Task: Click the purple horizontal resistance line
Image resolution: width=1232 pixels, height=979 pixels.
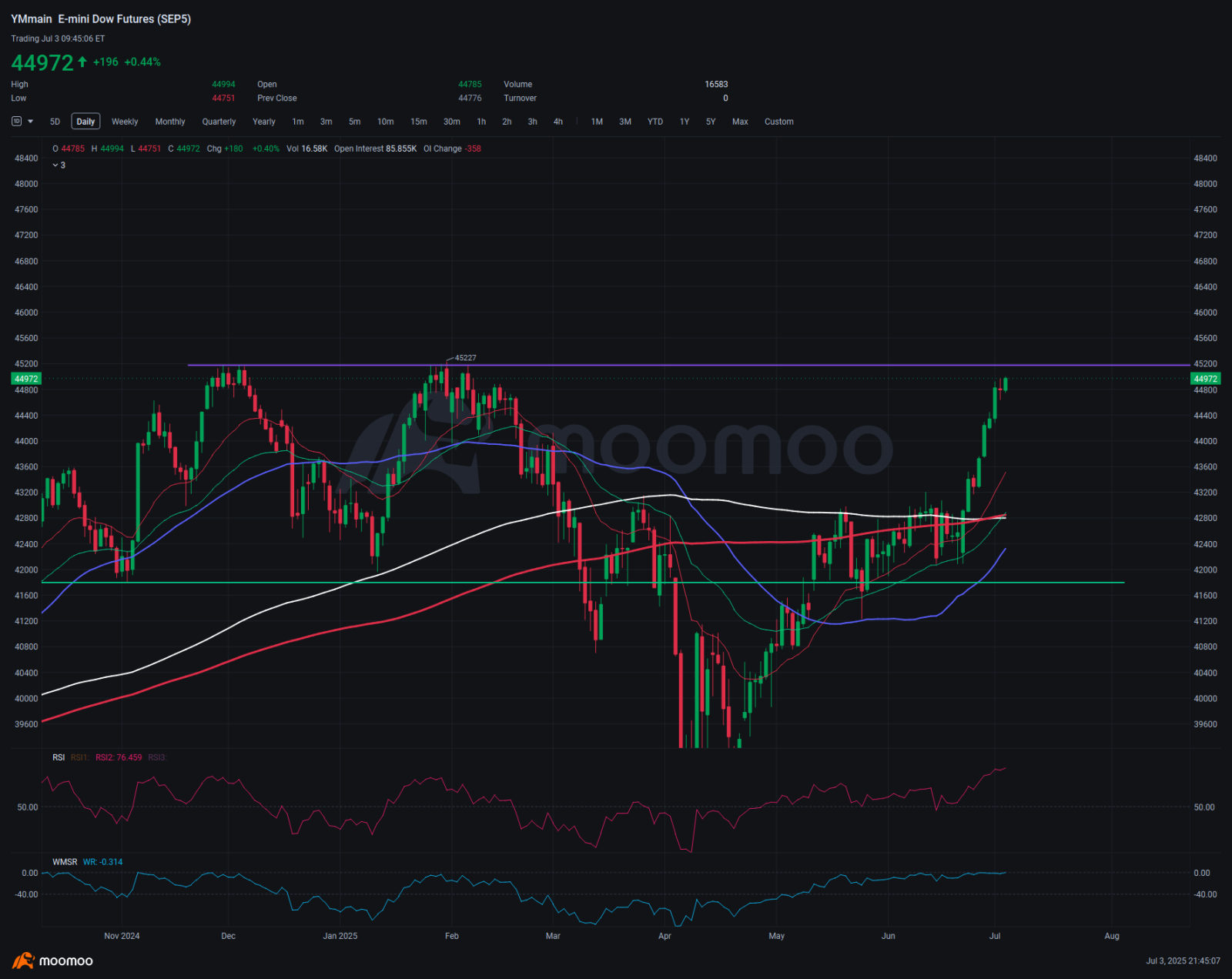Action: click(x=689, y=365)
